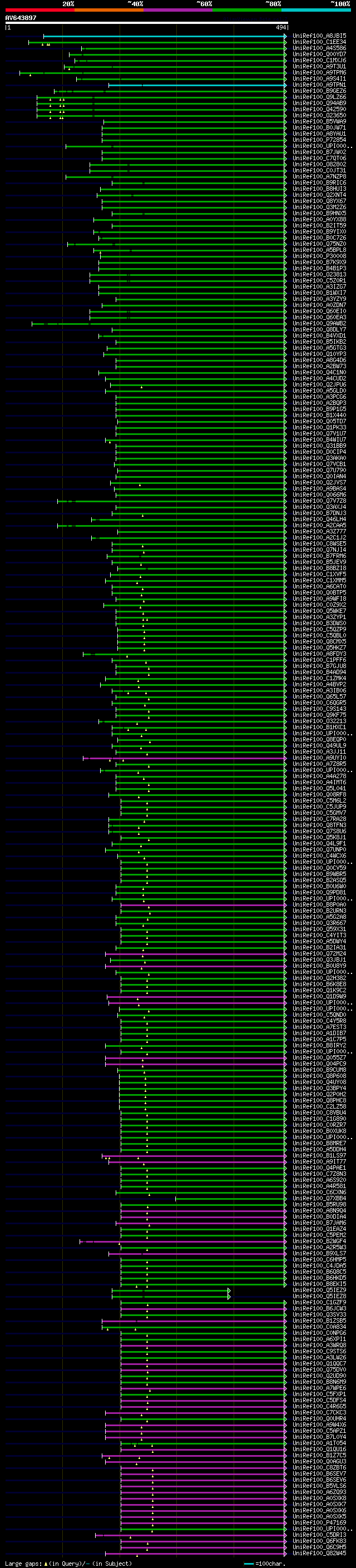Select the UniRef100_A6S920 label
The height and width of the screenshot is (1568, 356).
pyautogui.click(x=319, y=1180)
